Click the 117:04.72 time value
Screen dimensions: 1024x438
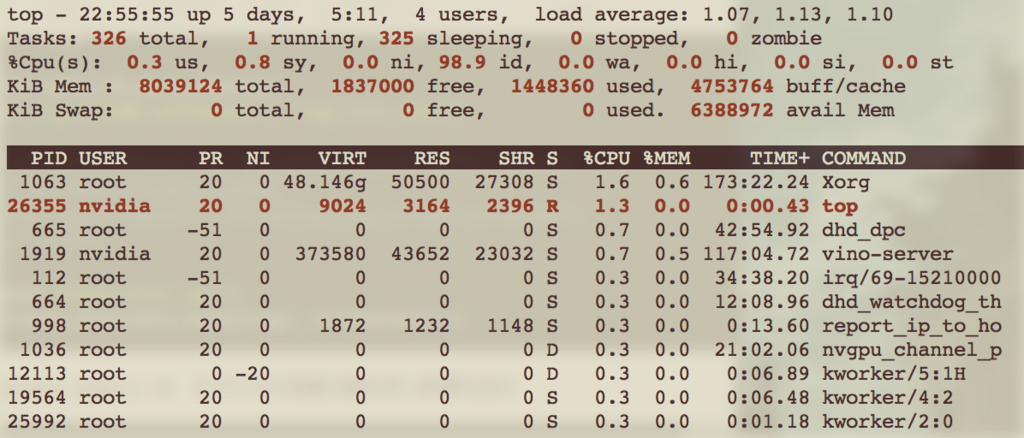[756, 254]
